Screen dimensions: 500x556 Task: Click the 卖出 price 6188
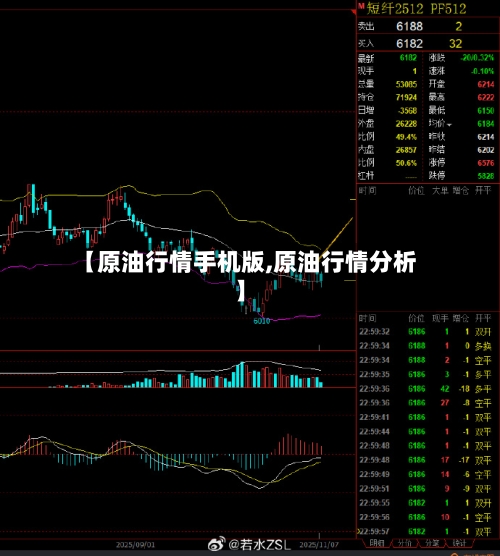409,26
